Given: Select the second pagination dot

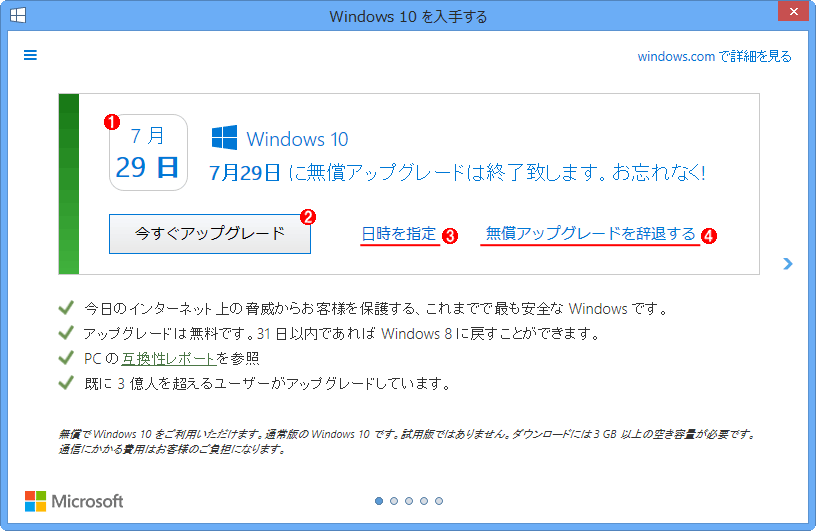Looking at the screenshot, I should click(x=394, y=501).
